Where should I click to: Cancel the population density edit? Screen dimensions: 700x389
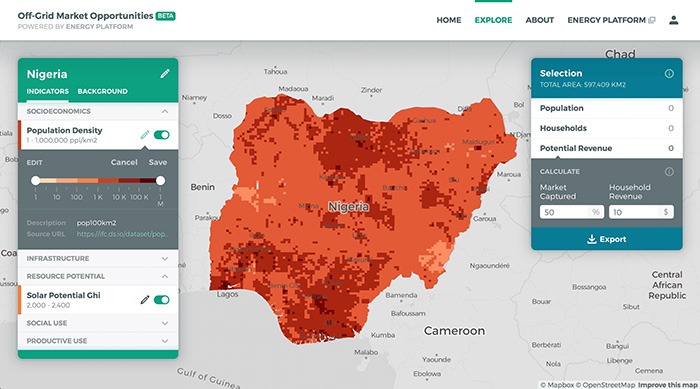[x=124, y=162]
